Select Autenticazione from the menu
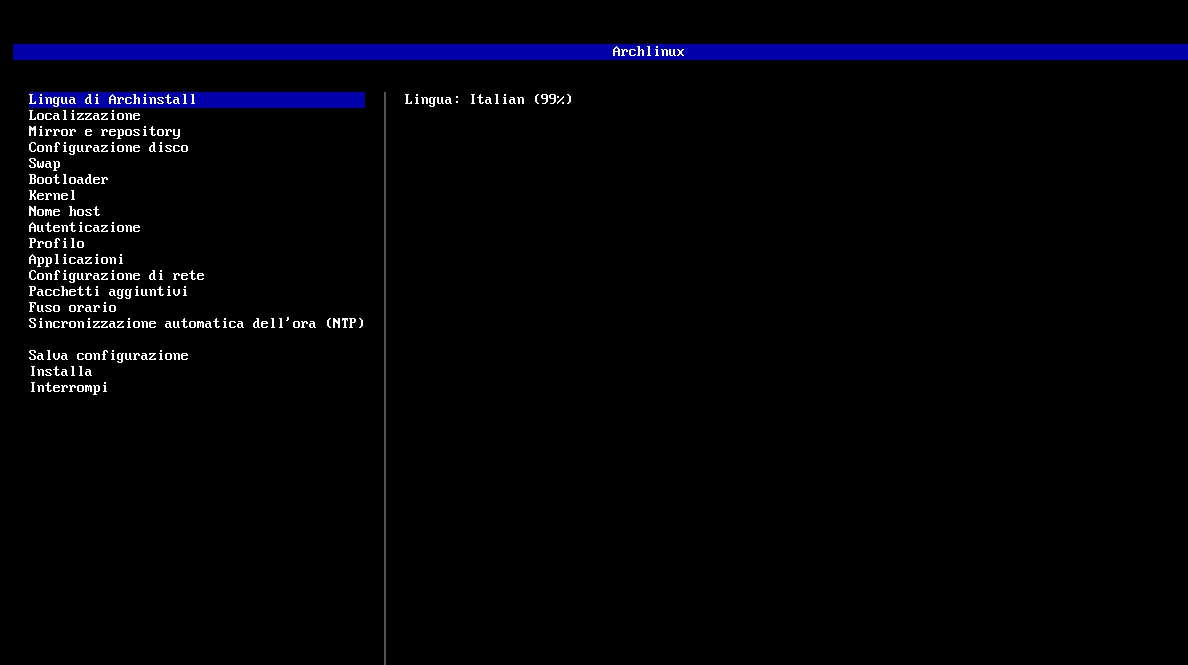1188x665 pixels. coord(84,227)
